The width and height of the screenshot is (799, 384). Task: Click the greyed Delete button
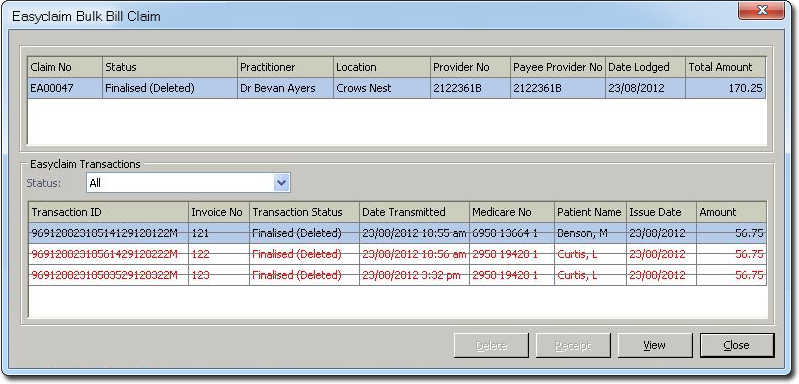[491, 345]
